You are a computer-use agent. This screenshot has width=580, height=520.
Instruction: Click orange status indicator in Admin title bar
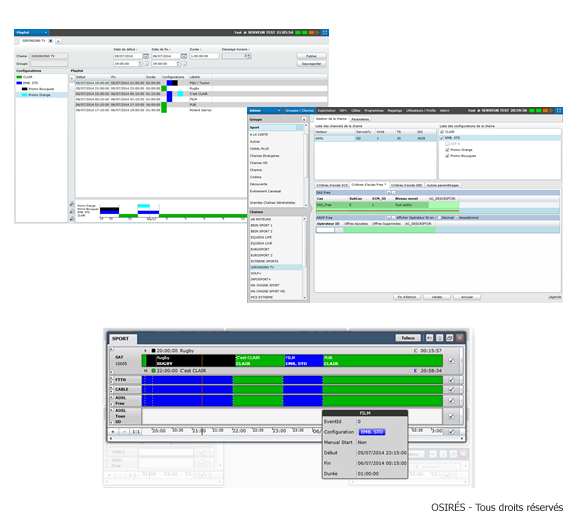545,110
